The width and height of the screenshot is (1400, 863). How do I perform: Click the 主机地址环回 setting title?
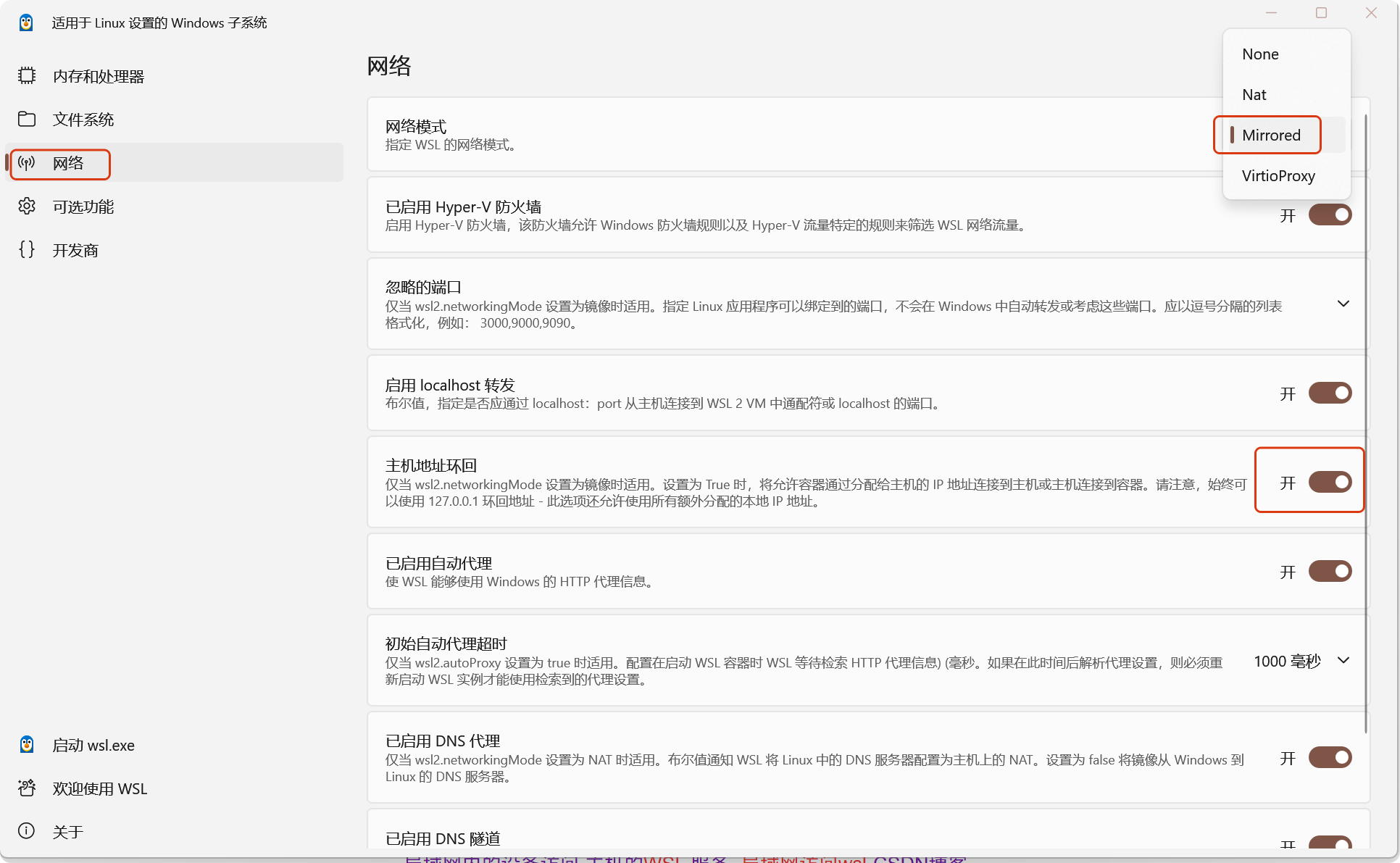pos(431,465)
